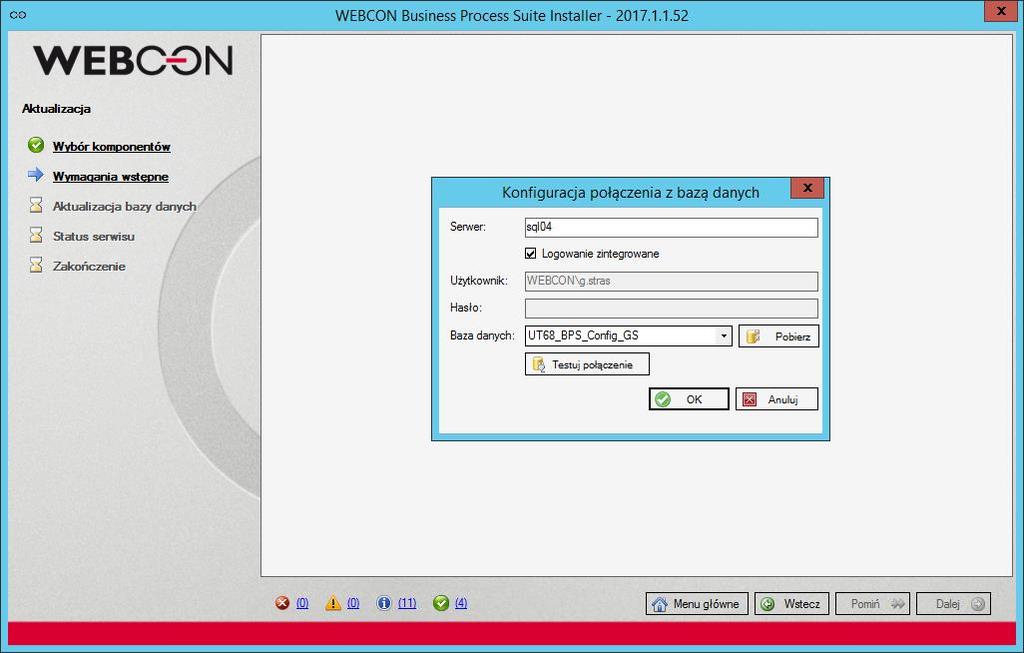Click the green checkmark beside Wybór komponentów
Screen dimensions: 1024x653
coord(36,145)
